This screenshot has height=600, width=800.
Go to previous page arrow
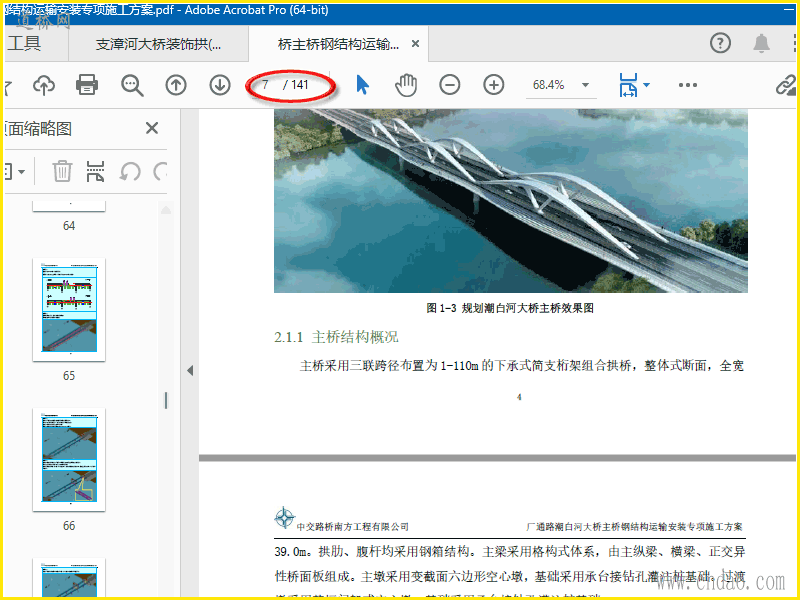[176, 85]
